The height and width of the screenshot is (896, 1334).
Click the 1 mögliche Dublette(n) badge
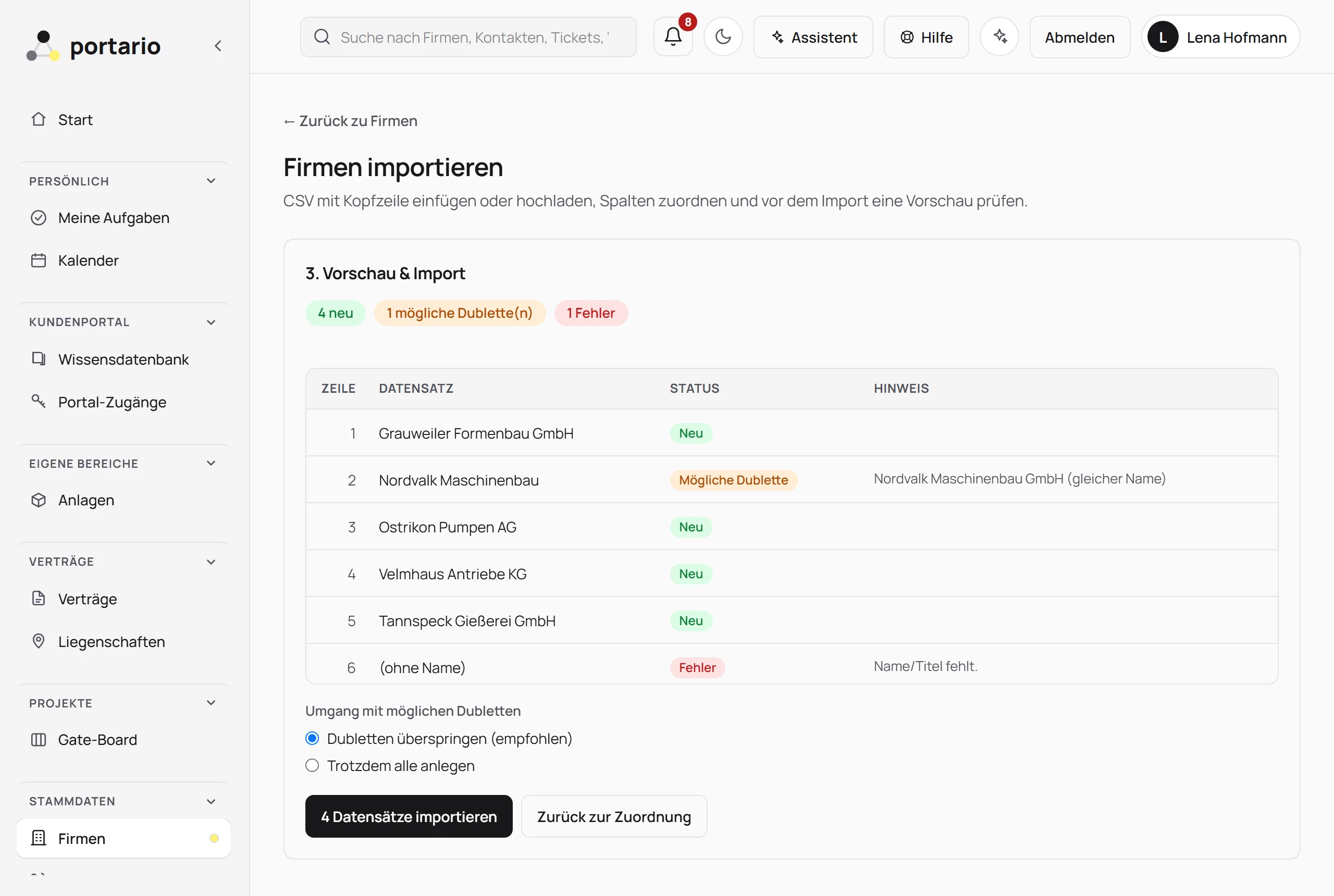click(460, 313)
